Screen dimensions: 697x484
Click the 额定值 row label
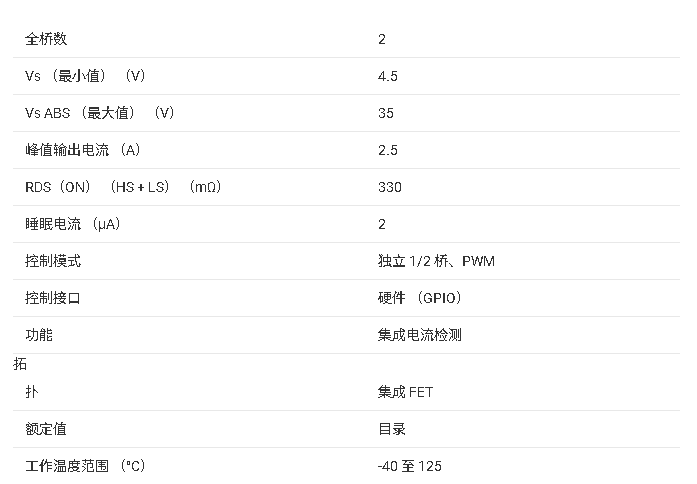click(46, 429)
